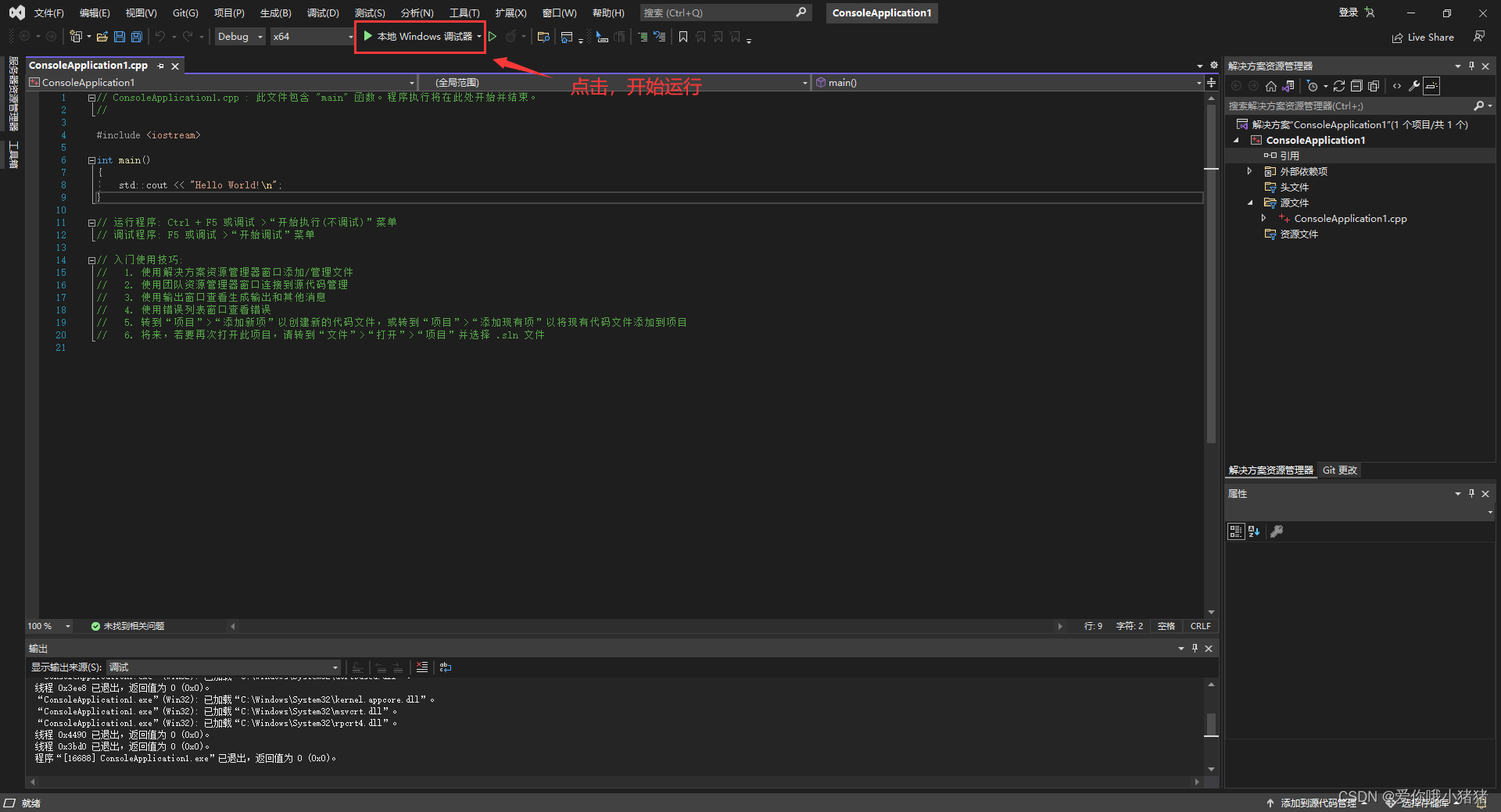The width and height of the screenshot is (1501, 812).
Task: Toggle bookmark on current line
Action: pyautogui.click(x=683, y=37)
